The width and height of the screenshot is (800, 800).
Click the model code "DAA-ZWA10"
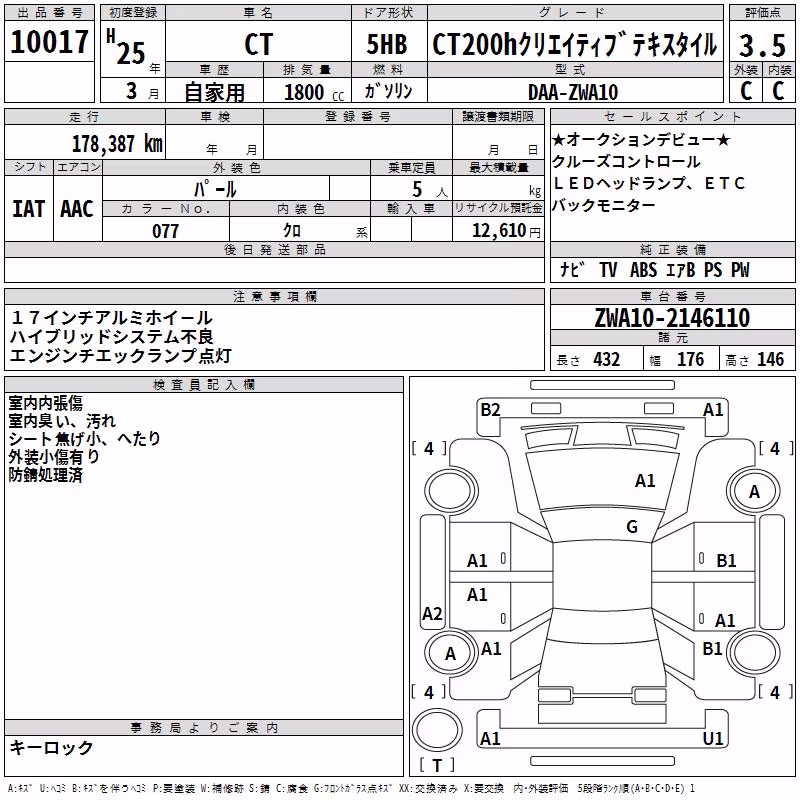(573, 92)
